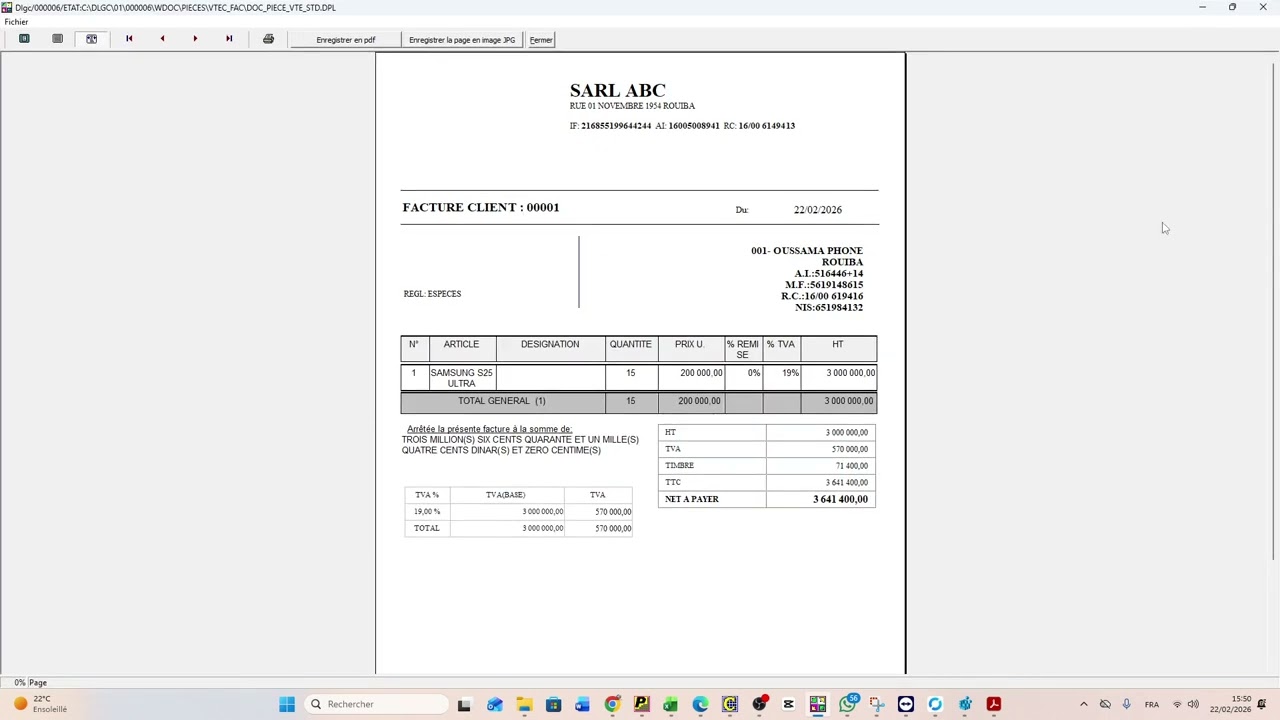Click the invoice date 22/02/2026
The image size is (1280, 720).
[x=818, y=210]
